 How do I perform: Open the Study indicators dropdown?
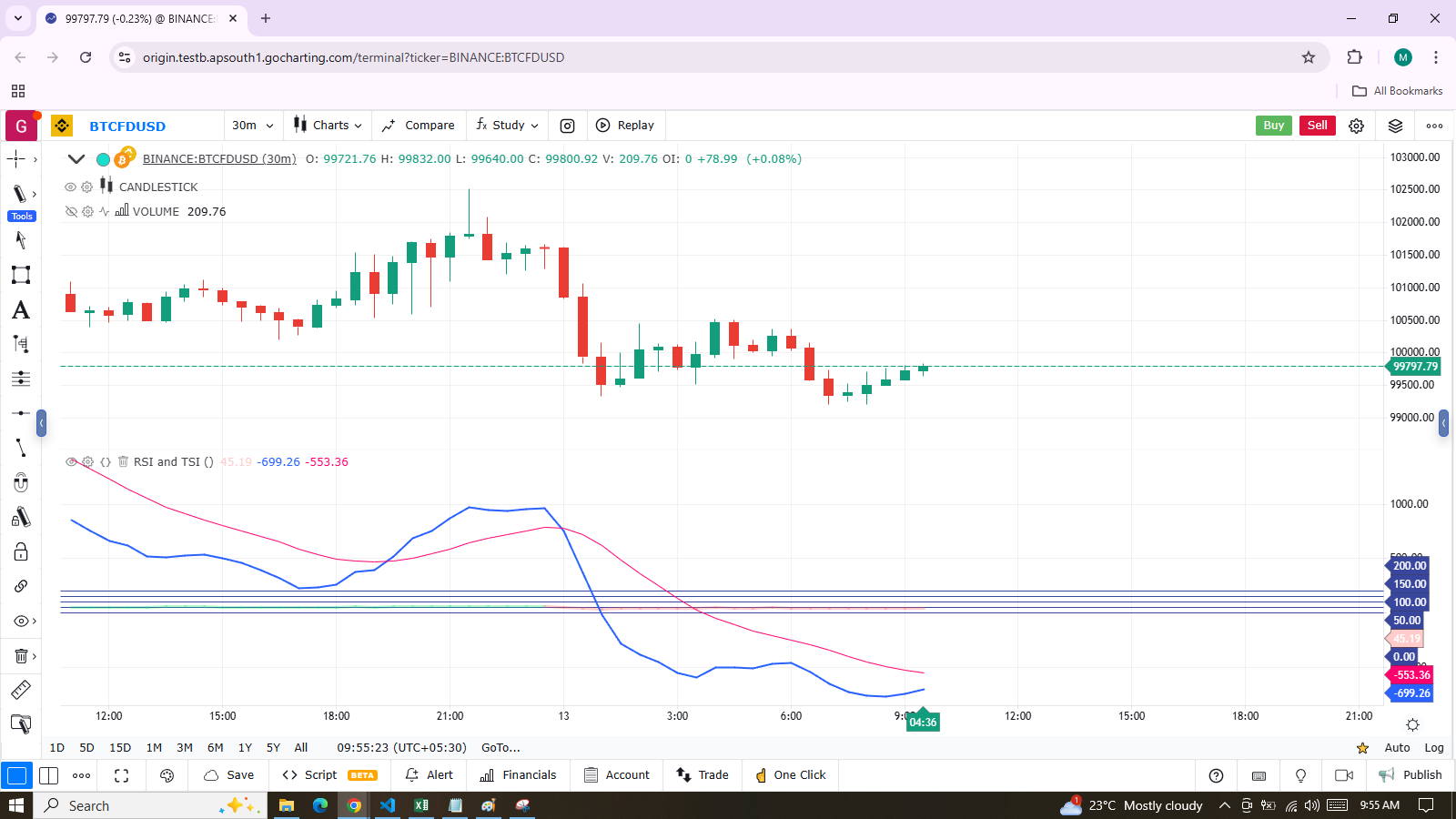tap(508, 126)
